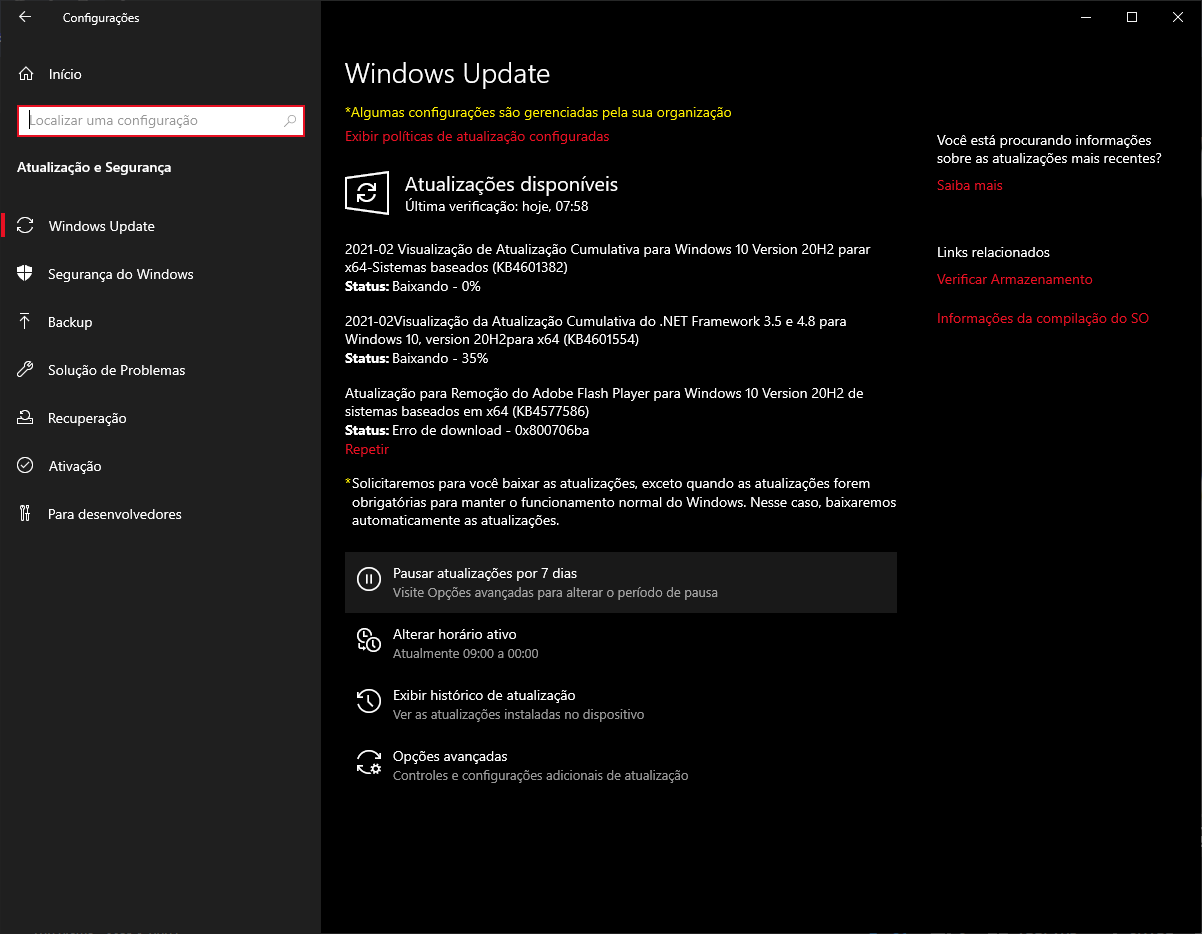1202x934 pixels.
Task: Click the Recuperação icon in sidebar
Action: pos(26,418)
